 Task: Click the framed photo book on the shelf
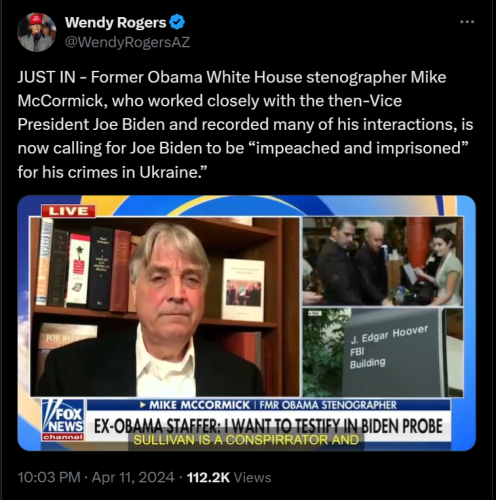click(x=243, y=290)
